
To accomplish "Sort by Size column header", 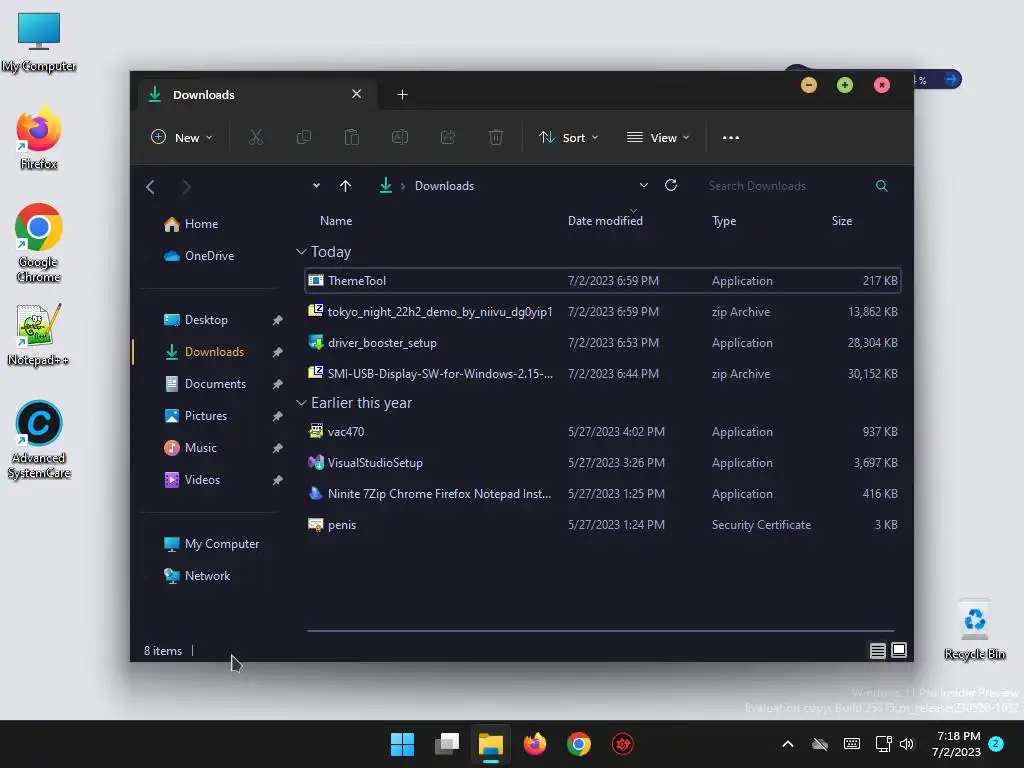I will (x=842, y=221).
